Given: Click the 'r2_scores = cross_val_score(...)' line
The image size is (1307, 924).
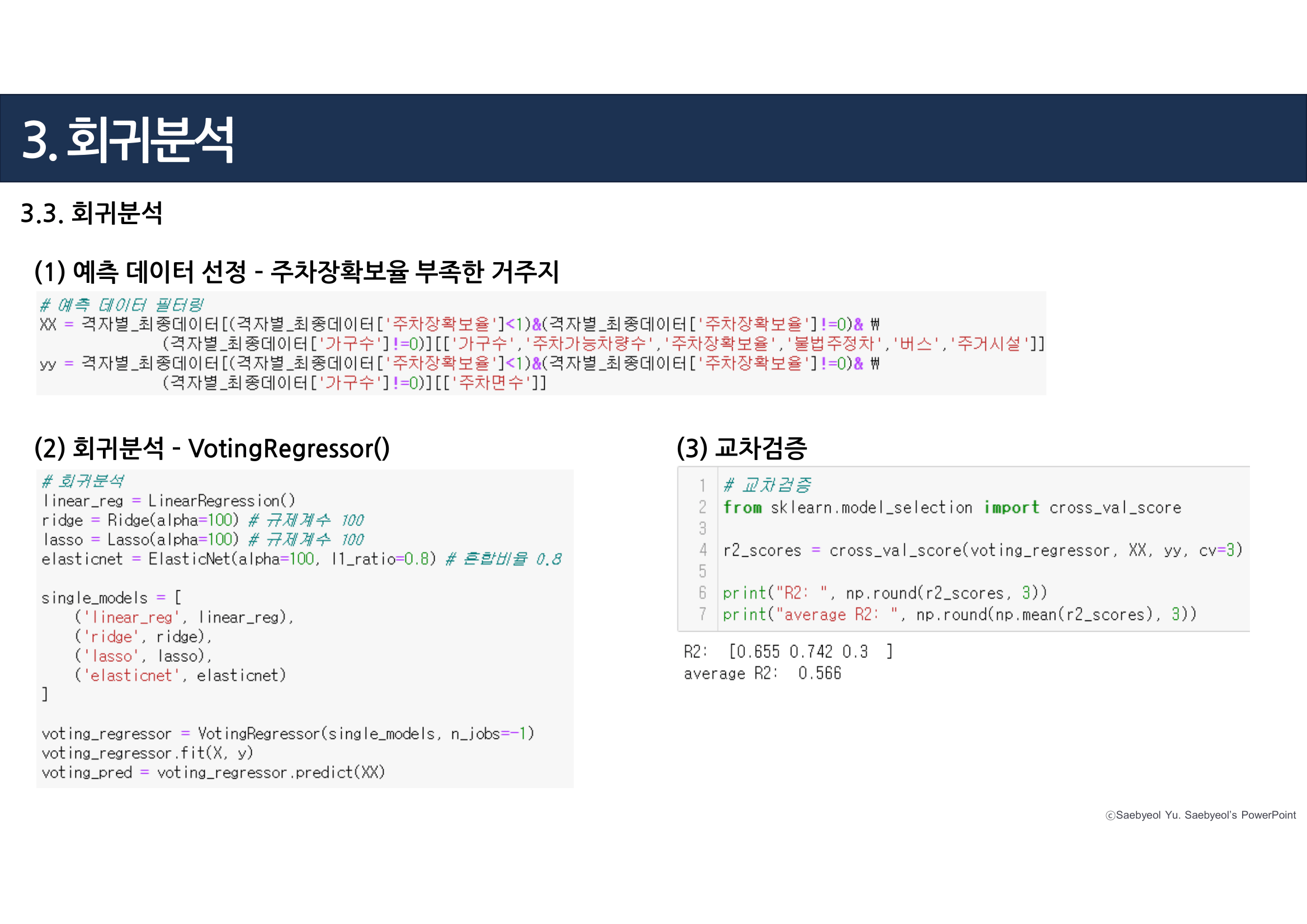Looking at the screenshot, I should tap(983, 550).
